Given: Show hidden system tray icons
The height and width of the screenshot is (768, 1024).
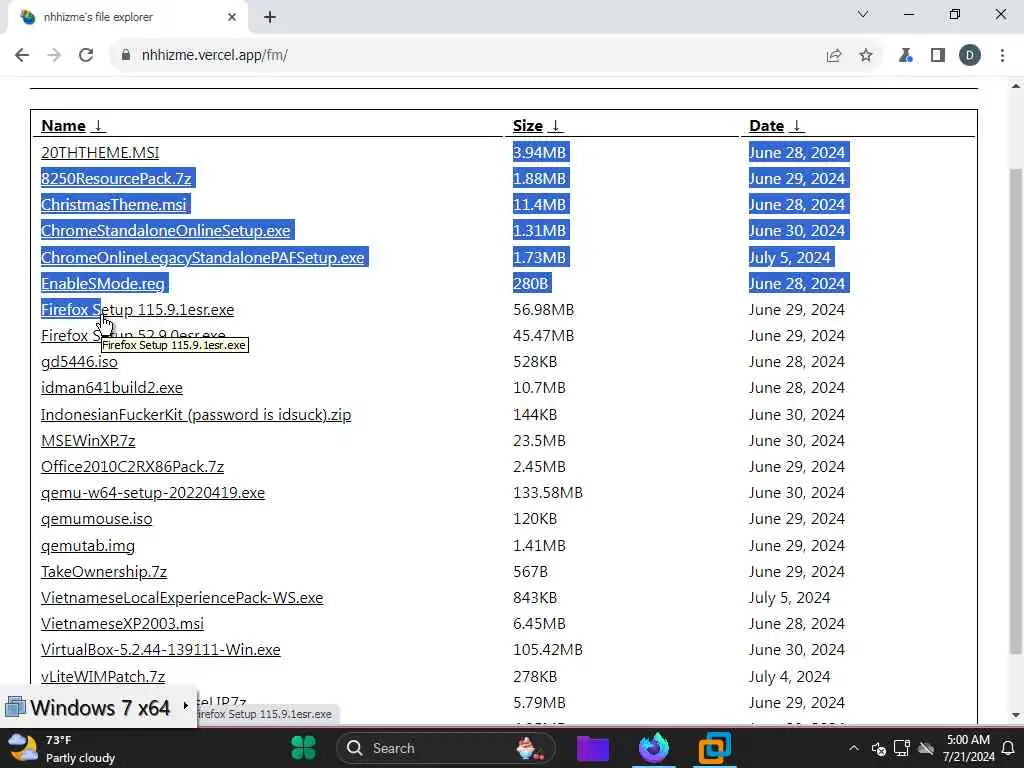Looking at the screenshot, I should pos(854,748).
